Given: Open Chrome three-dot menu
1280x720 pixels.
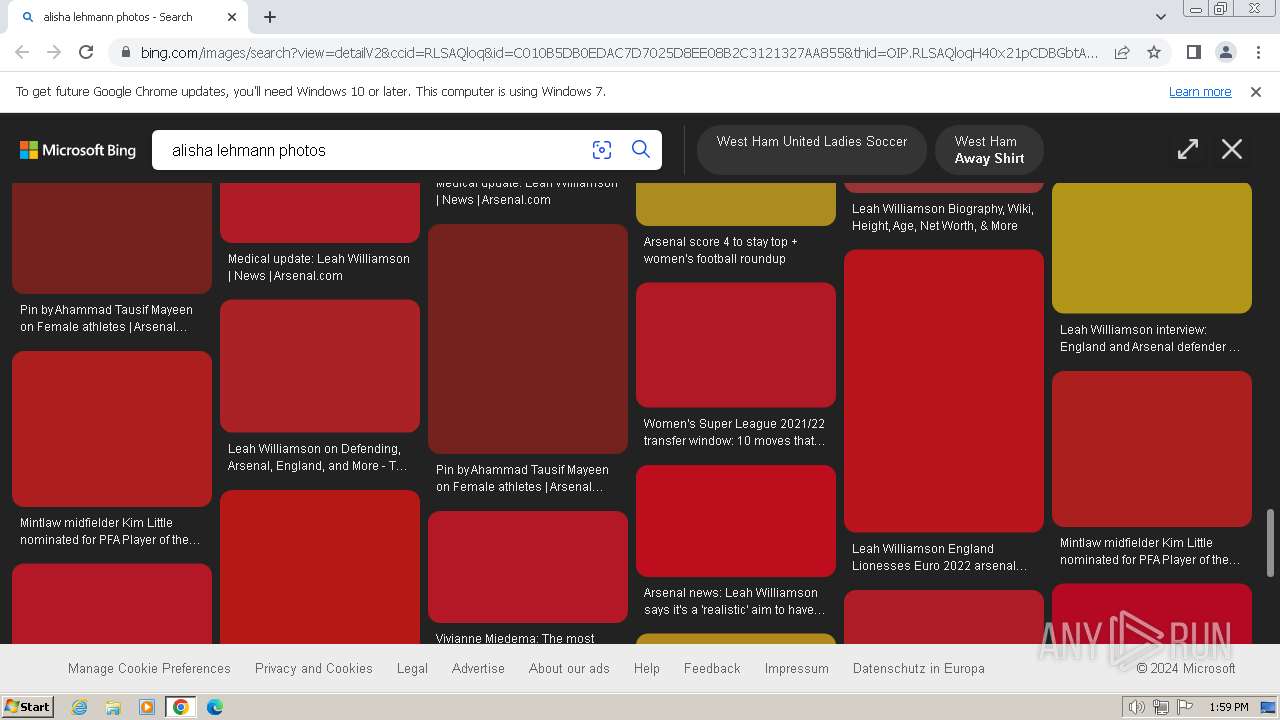Looking at the screenshot, I should pos(1257,52).
